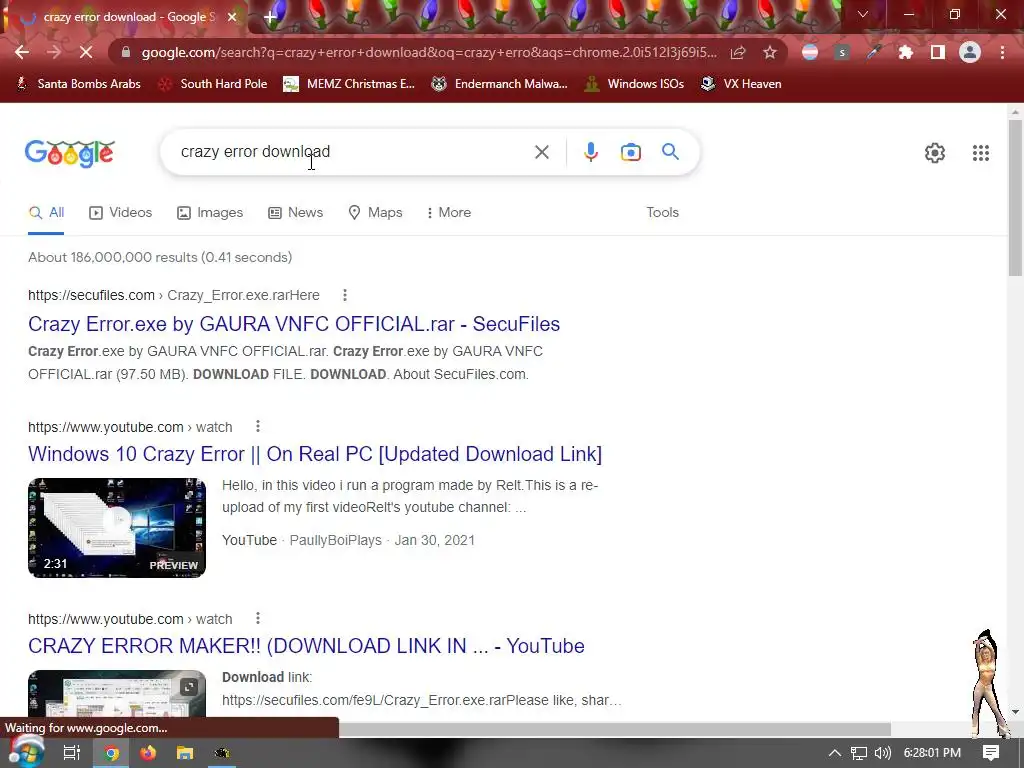Start voice search with microphone icon
The width and height of the screenshot is (1024, 768).
pyautogui.click(x=590, y=152)
